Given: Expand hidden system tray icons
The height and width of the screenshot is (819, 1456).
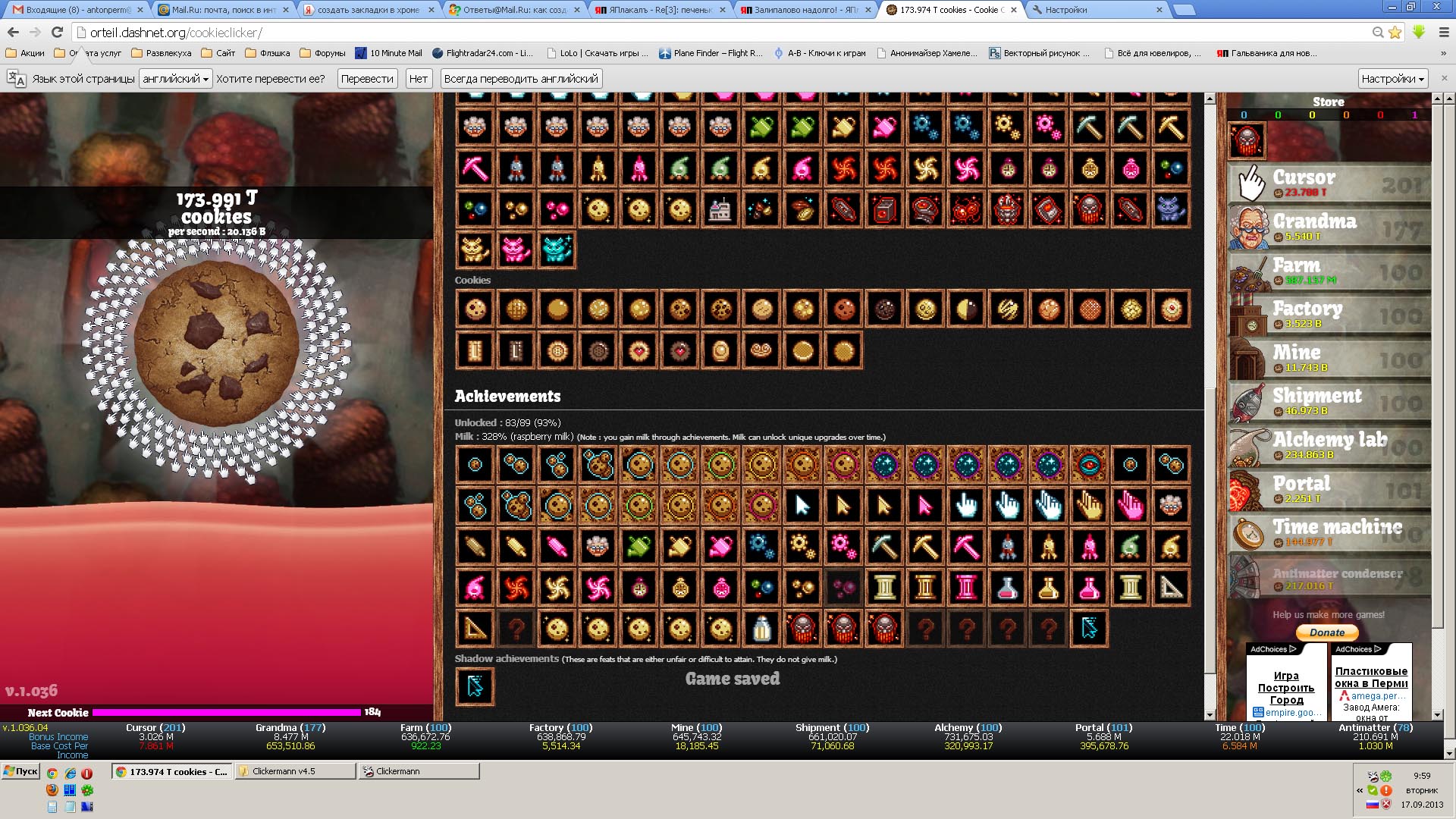Looking at the screenshot, I should point(1360,790).
